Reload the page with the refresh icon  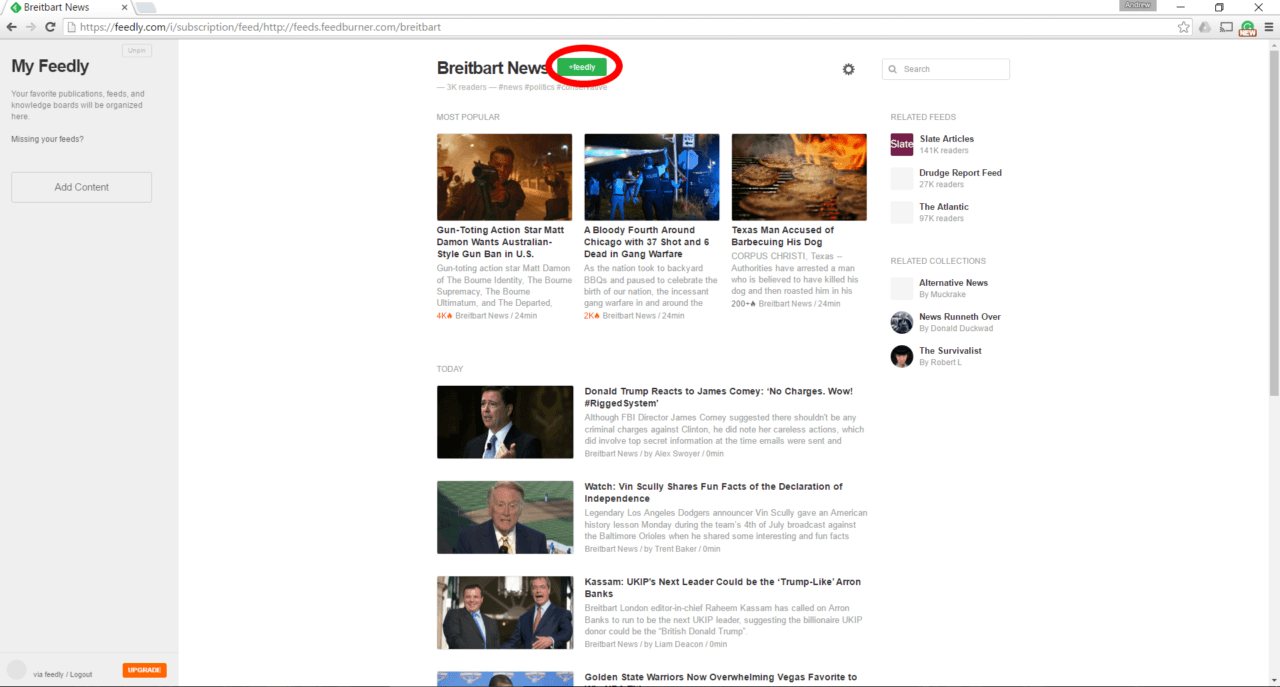click(x=50, y=27)
